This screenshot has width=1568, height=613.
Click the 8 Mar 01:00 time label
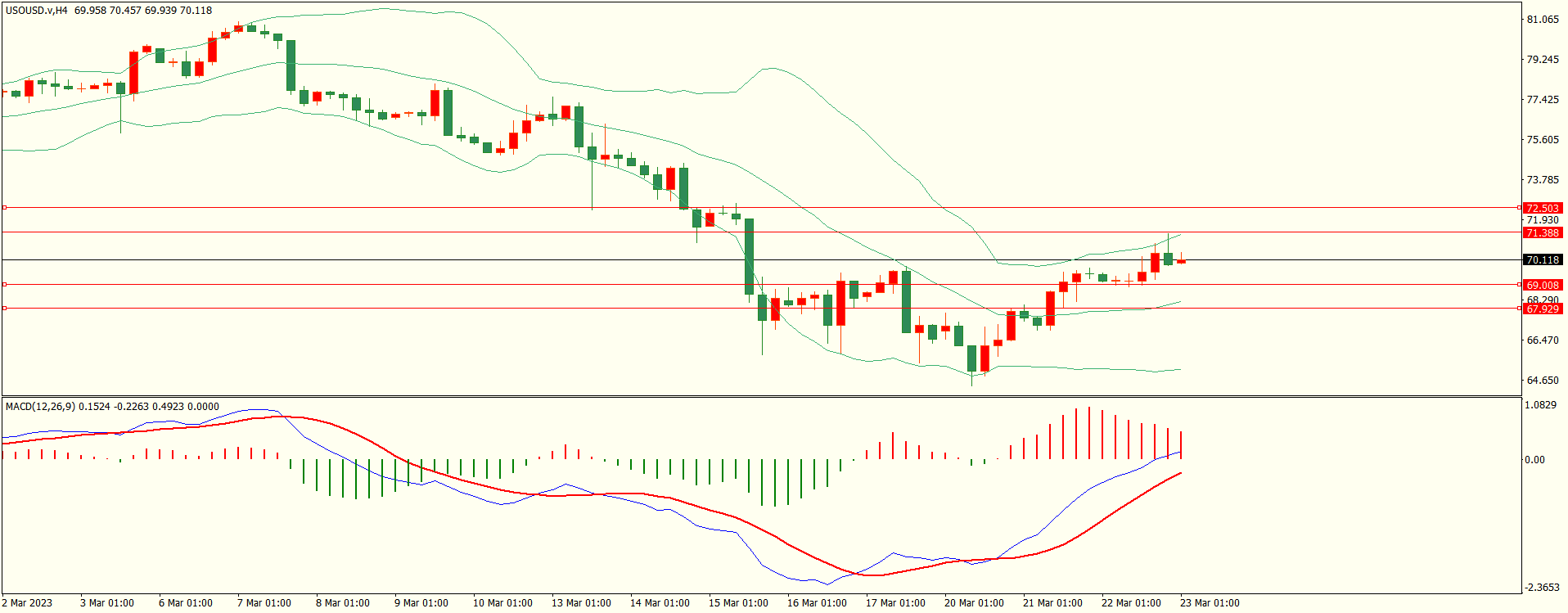coord(343,603)
